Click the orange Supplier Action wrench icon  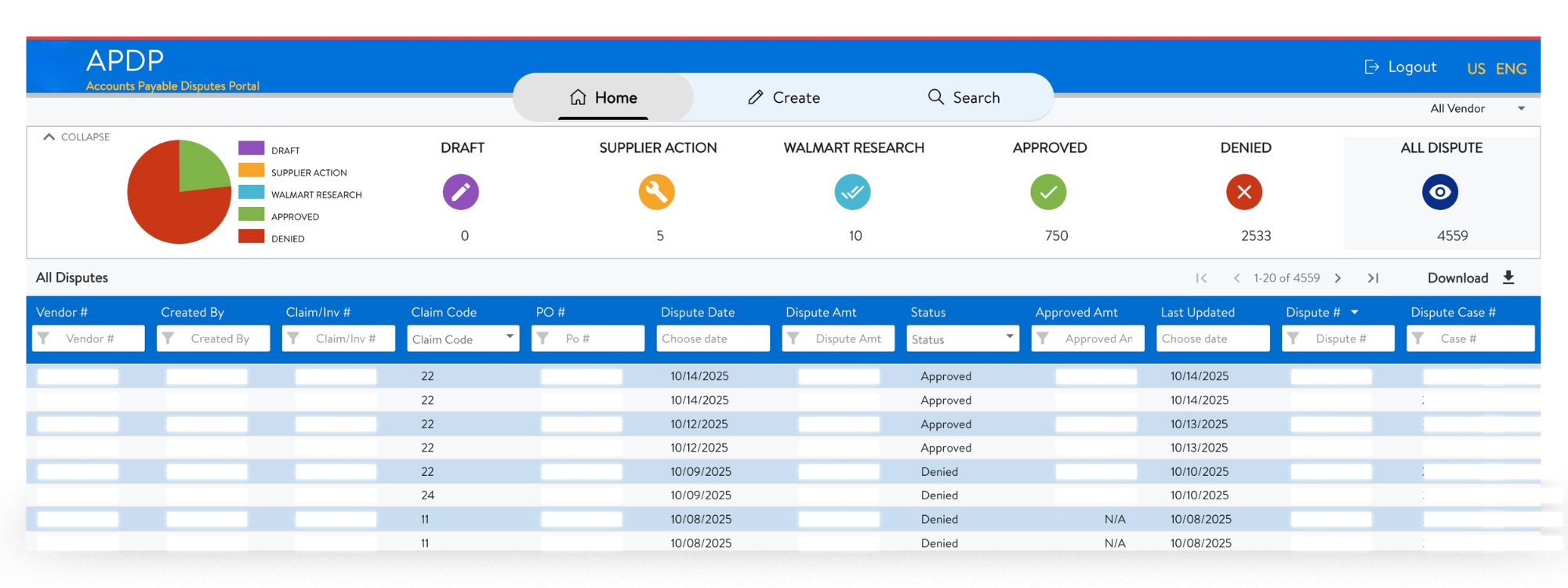click(x=656, y=192)
